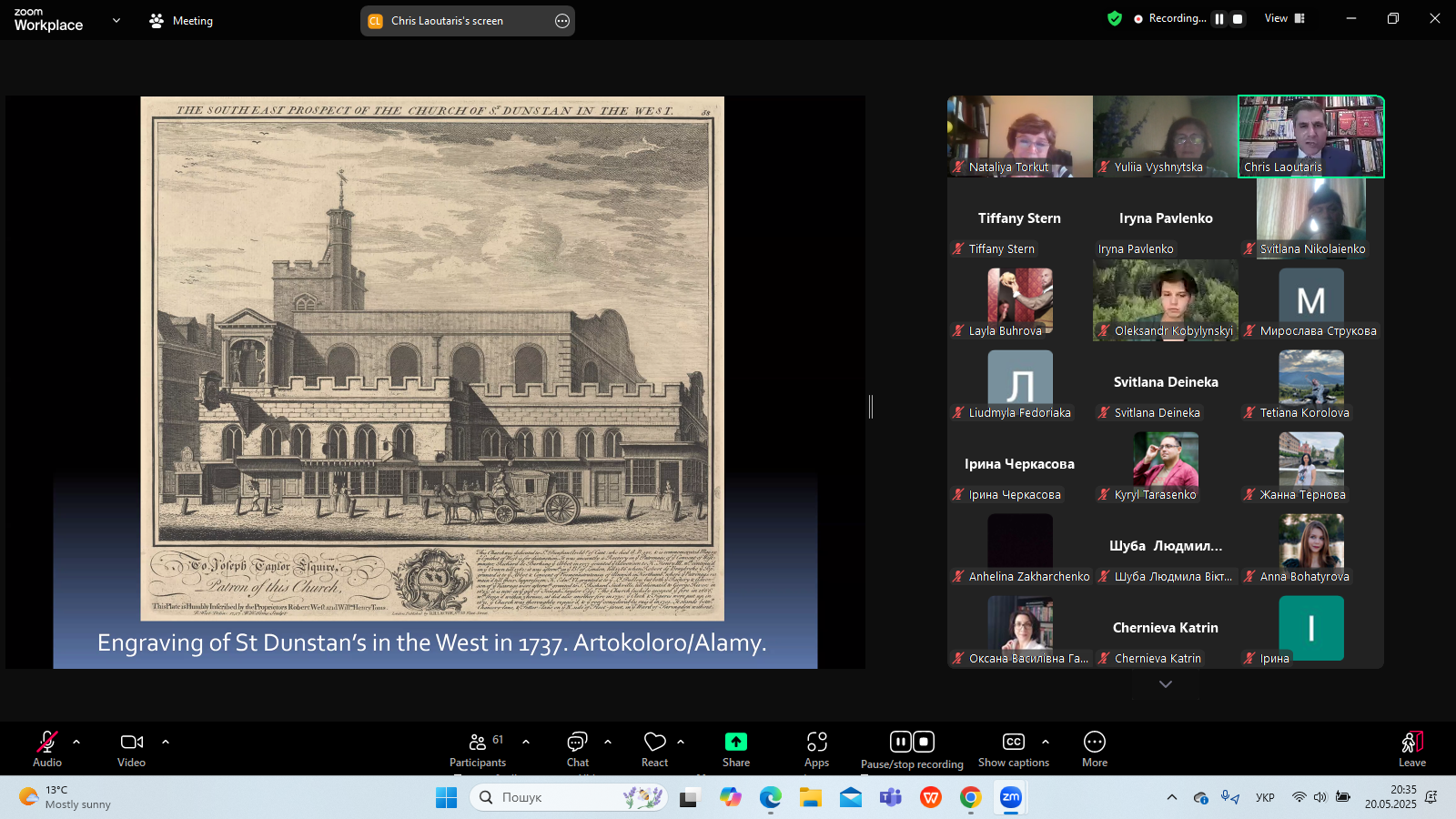Screen dimensions: 1456x819
Task: Toggle the Video camera on
Action: 132,749
